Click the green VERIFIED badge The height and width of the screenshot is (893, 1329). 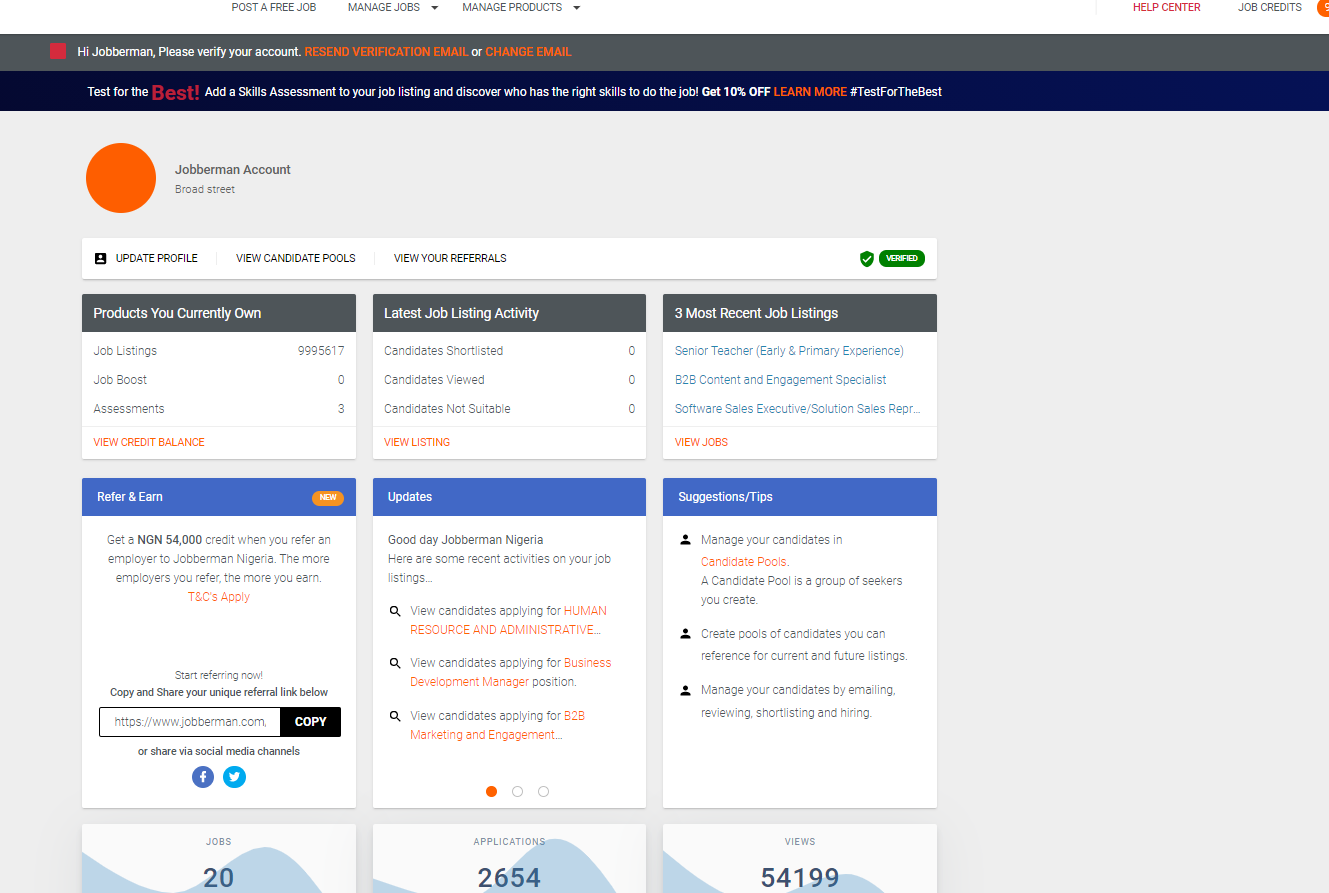pos(902,258)
